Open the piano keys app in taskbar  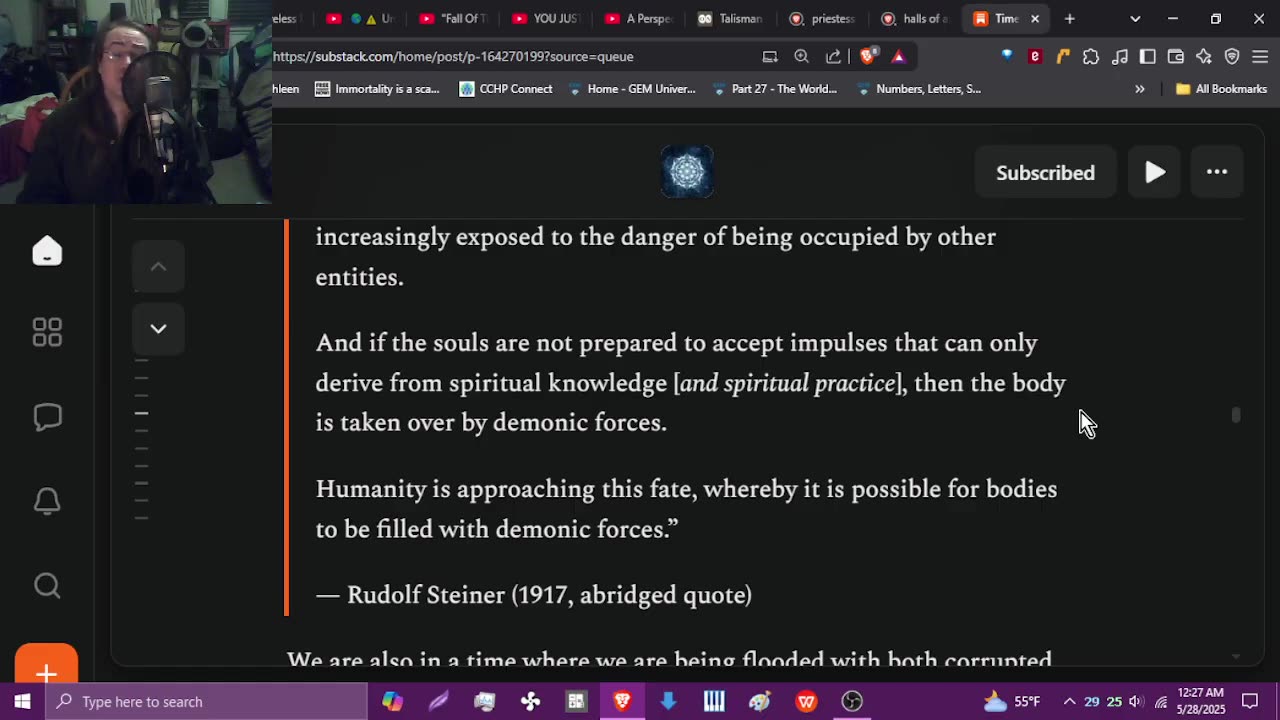[714, 701]
